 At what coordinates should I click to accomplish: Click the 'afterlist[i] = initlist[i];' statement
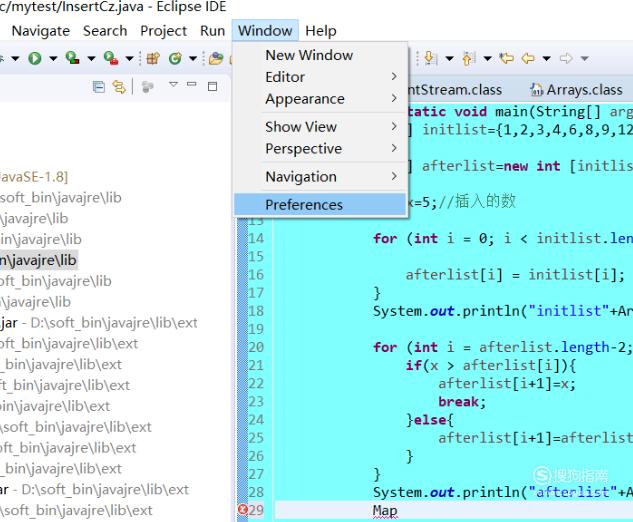515,275
